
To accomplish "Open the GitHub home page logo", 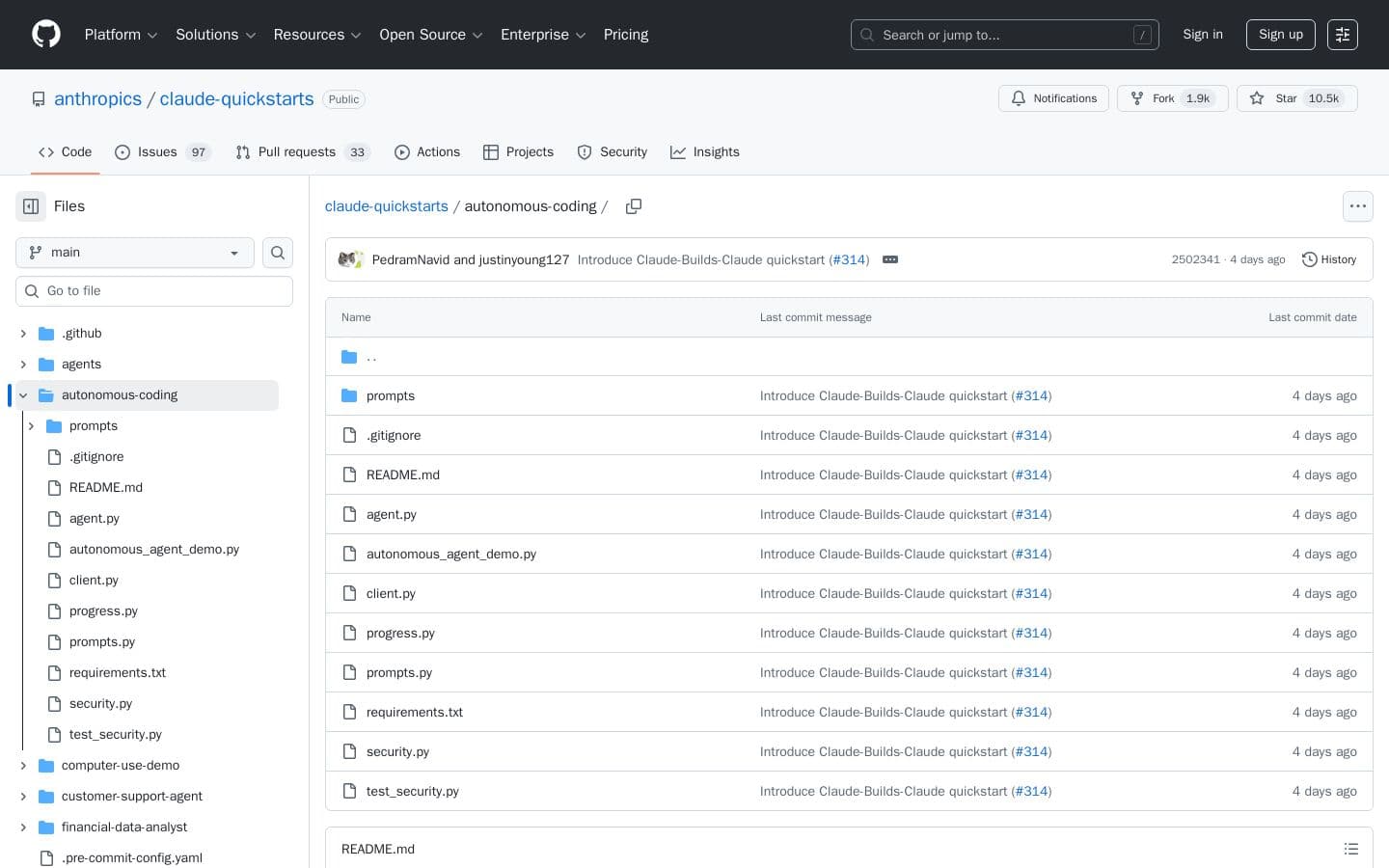I will [45, 35].
